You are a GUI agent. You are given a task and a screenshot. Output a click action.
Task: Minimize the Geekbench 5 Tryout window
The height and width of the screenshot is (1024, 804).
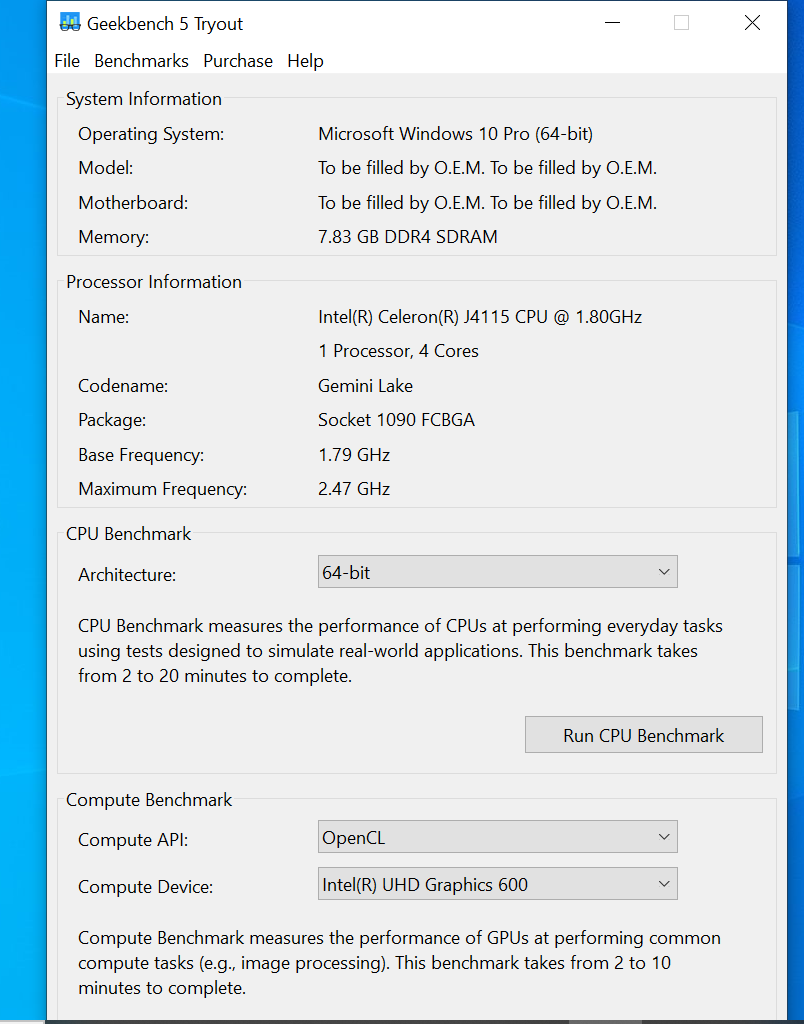coord(610,23)
